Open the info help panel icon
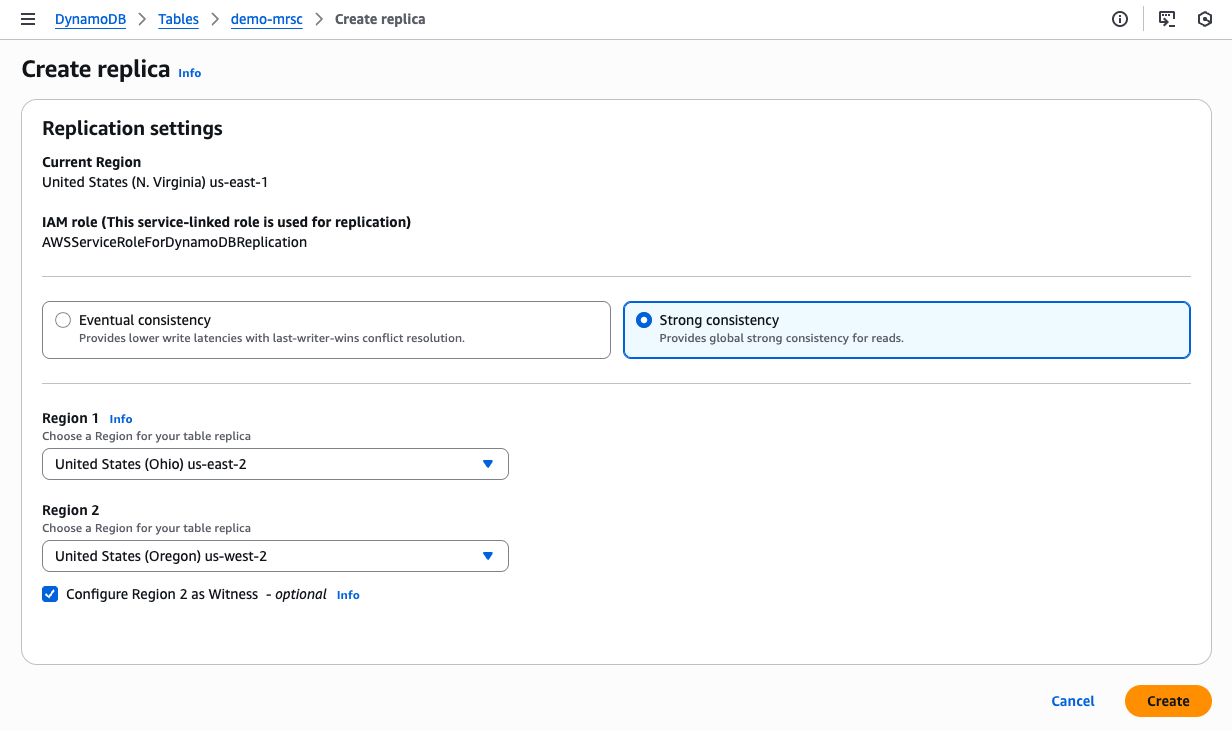Screen dimensions: 1232x731 pyautogui.click(x=1120, y=19)
